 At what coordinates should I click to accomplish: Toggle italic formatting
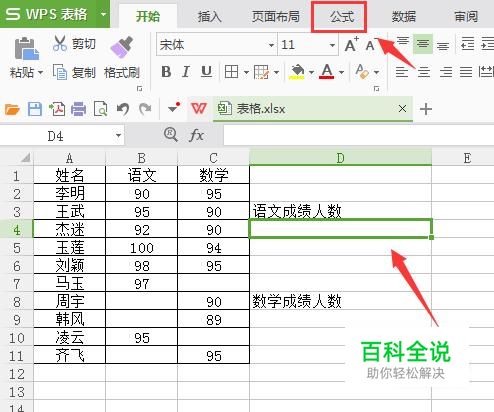click(186, 72)
